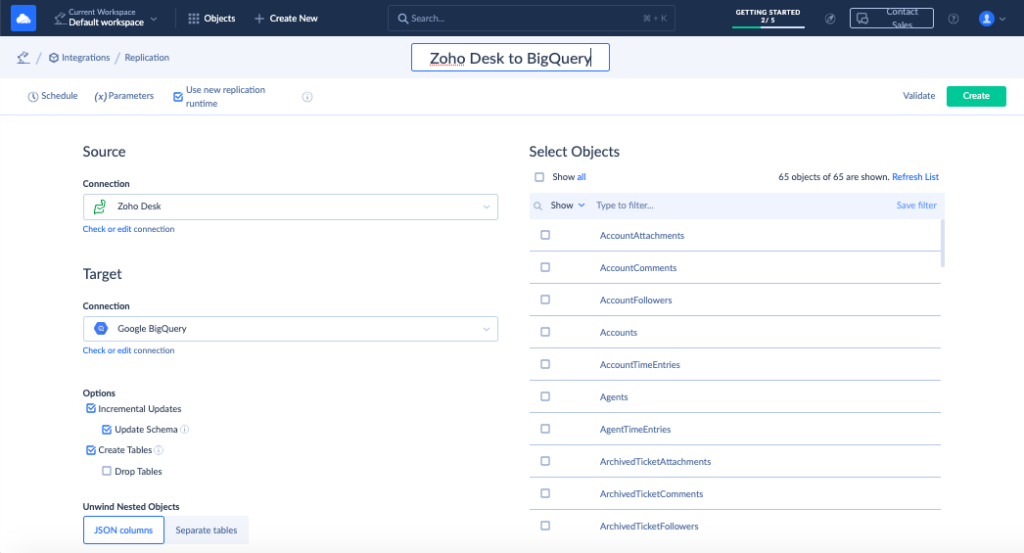
Task: Click the Integrations cube icon
Action: coord(54,57)
